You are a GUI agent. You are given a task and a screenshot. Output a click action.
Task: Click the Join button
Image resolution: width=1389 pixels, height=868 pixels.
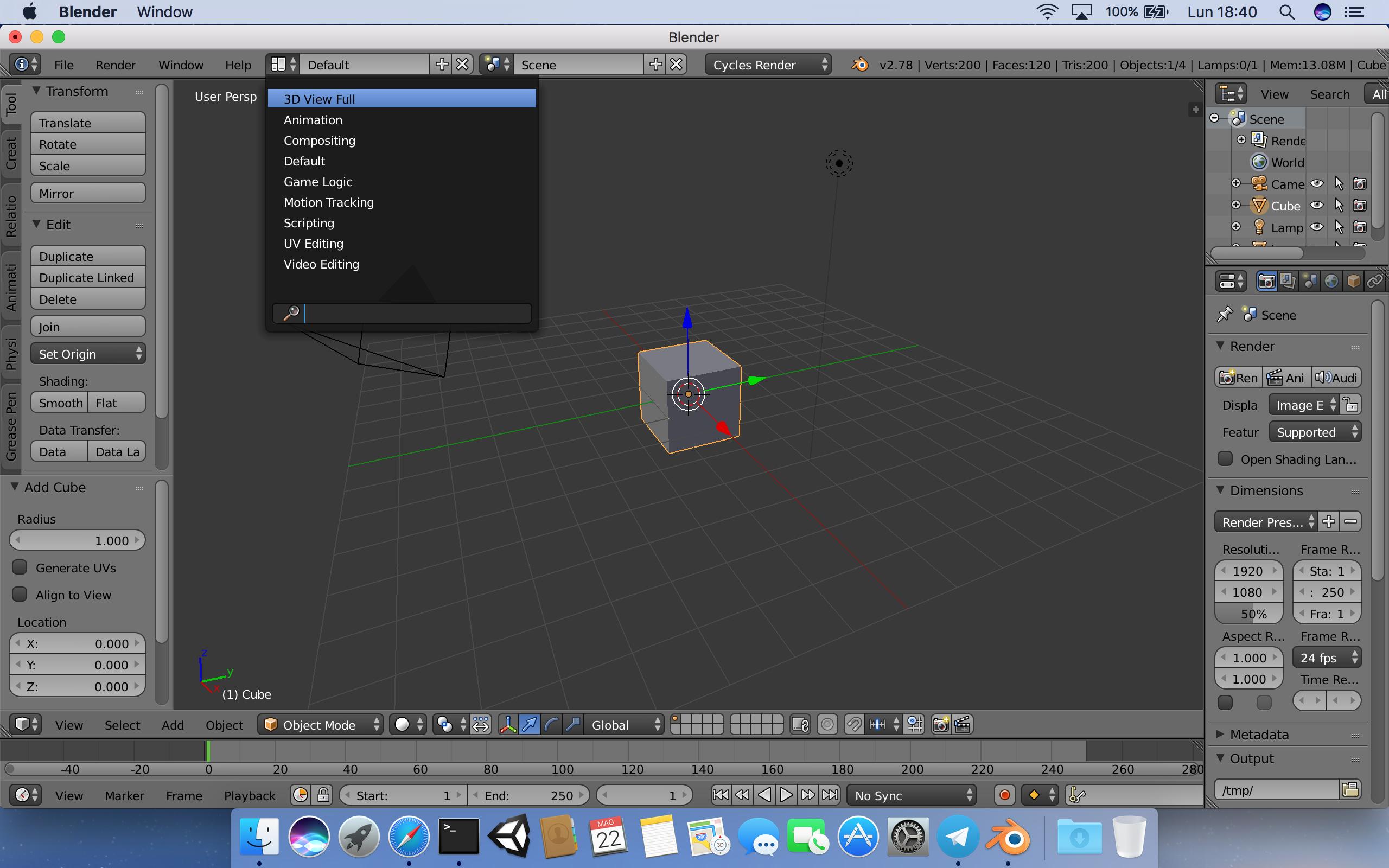pyautogui.click(x=88, y=326)
